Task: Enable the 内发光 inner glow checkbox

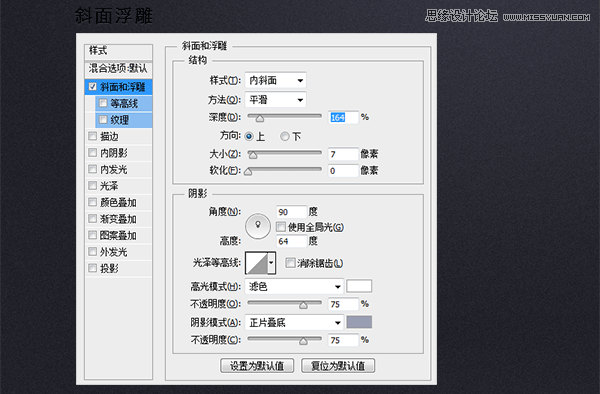Action: coord(93,169)
